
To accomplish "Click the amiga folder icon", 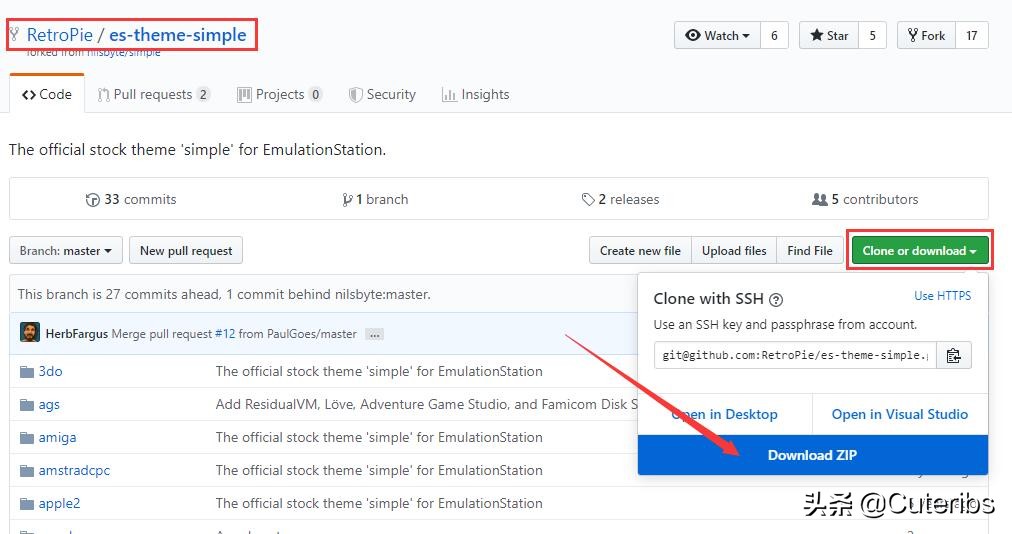I will pos(27,438).
